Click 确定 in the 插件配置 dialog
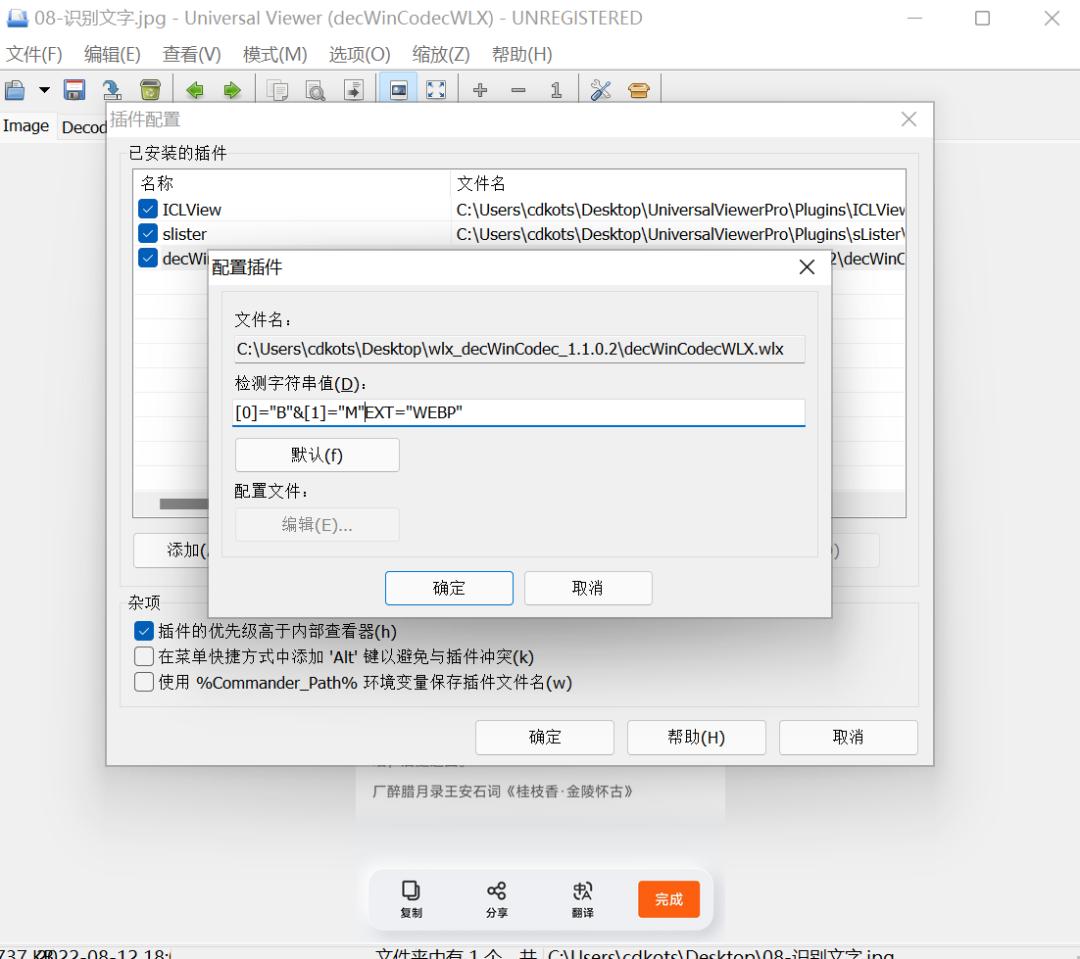Screen dimensions: 1080x959 [x=545, y=737]
